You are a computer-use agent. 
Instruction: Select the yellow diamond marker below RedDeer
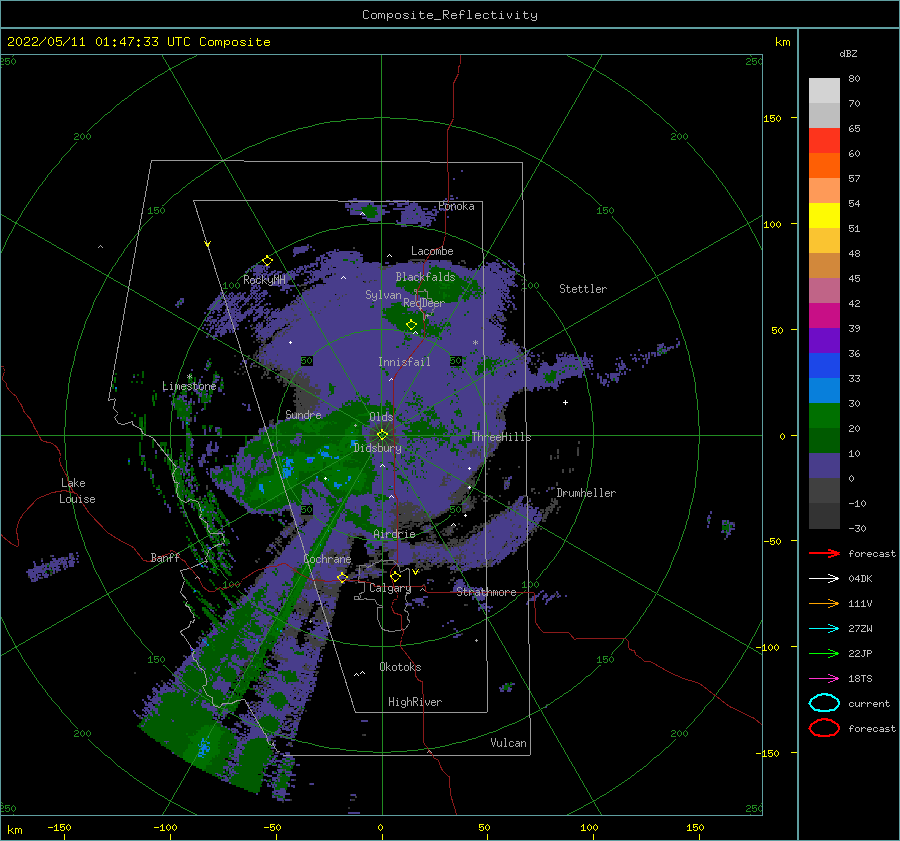coord(412,325)
